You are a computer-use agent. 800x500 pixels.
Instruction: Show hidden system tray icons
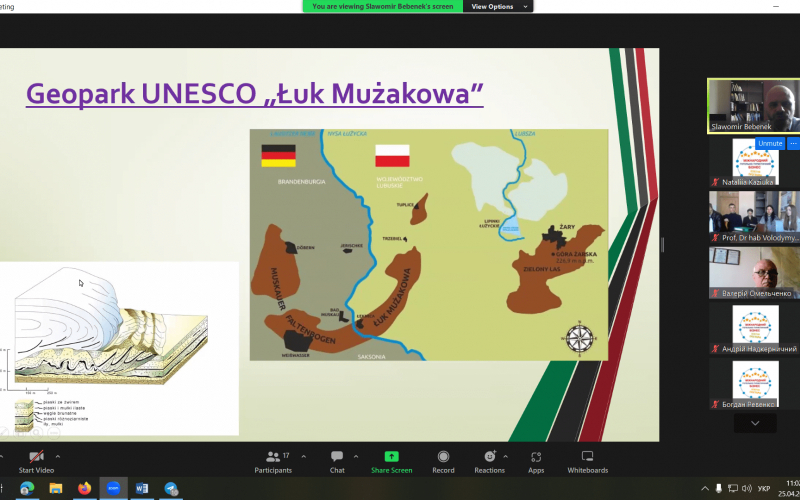coord(705,488)
